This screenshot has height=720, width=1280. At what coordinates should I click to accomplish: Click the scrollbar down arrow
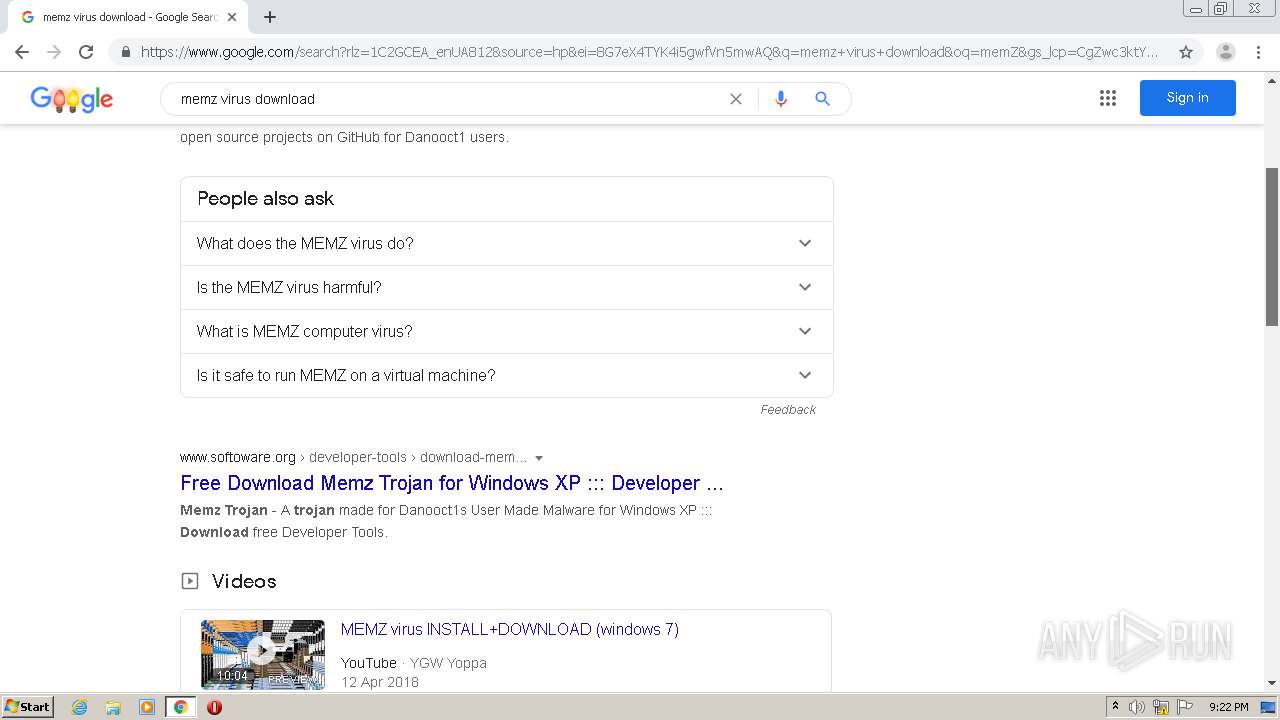coord(1272,683)
